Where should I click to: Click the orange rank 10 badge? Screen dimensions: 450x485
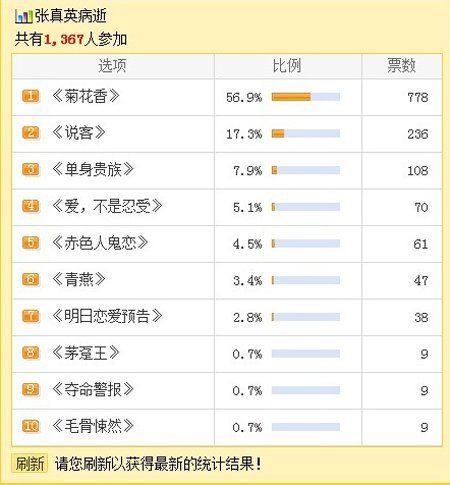31,426
